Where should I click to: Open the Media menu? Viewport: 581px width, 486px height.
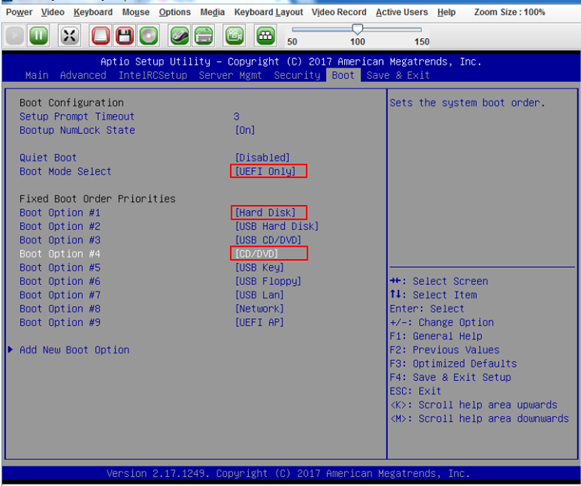pyautogui.click(x=212, y=12)
